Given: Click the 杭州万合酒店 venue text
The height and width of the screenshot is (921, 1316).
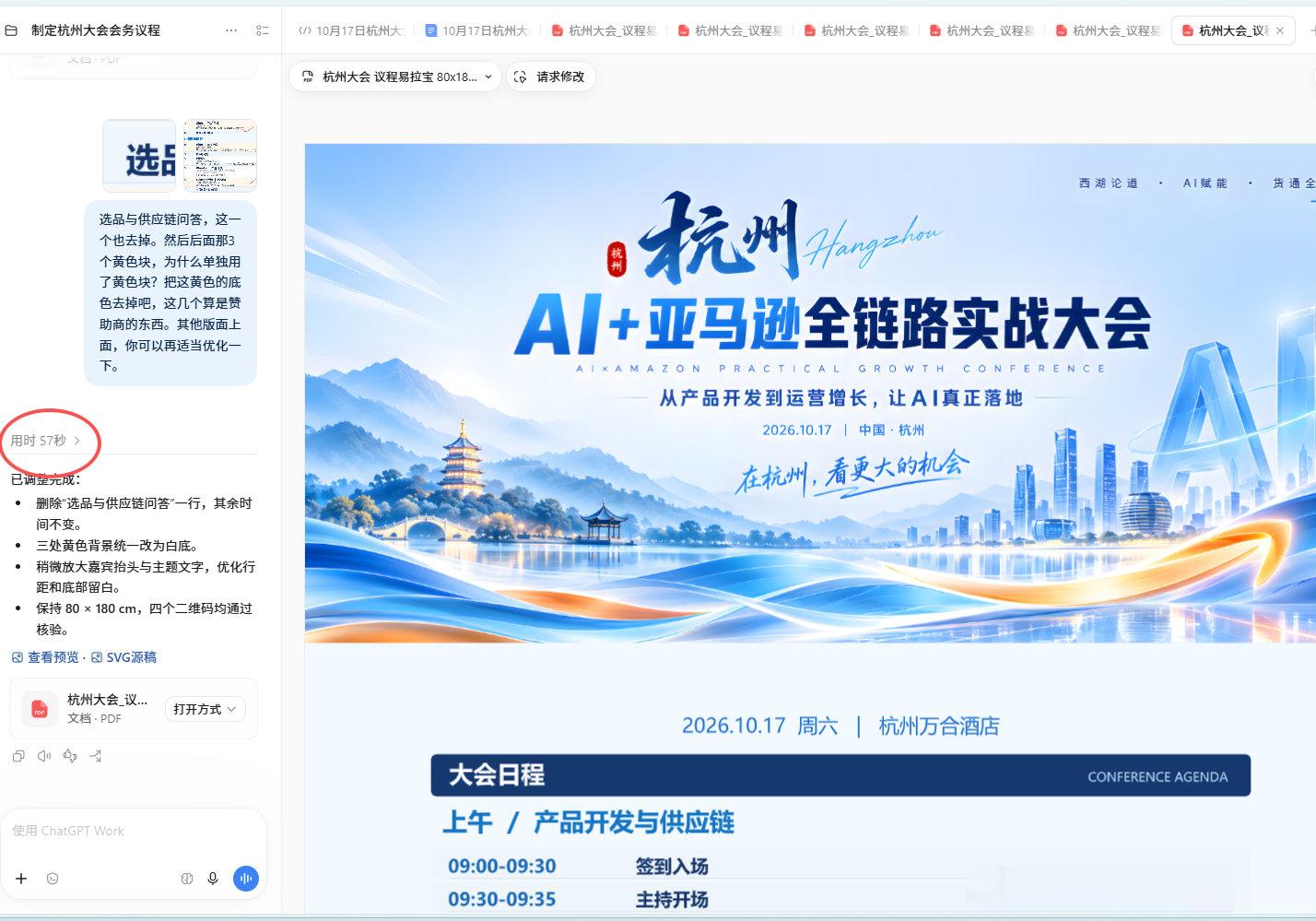Looking at the screenshot, I should click(939, 726).
